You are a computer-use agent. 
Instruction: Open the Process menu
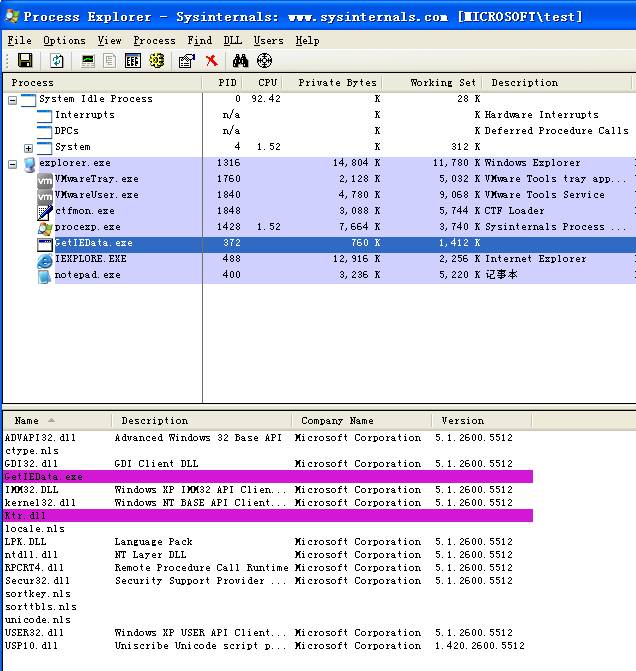pos(155,41)
